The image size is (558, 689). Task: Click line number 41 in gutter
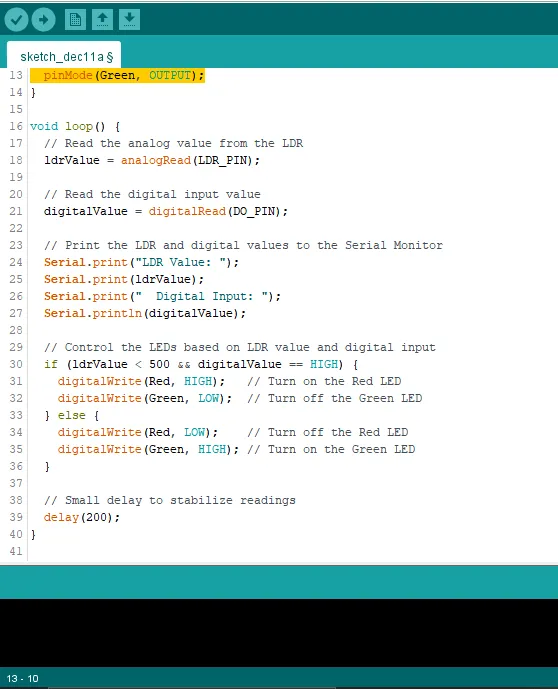coord(16,551)
